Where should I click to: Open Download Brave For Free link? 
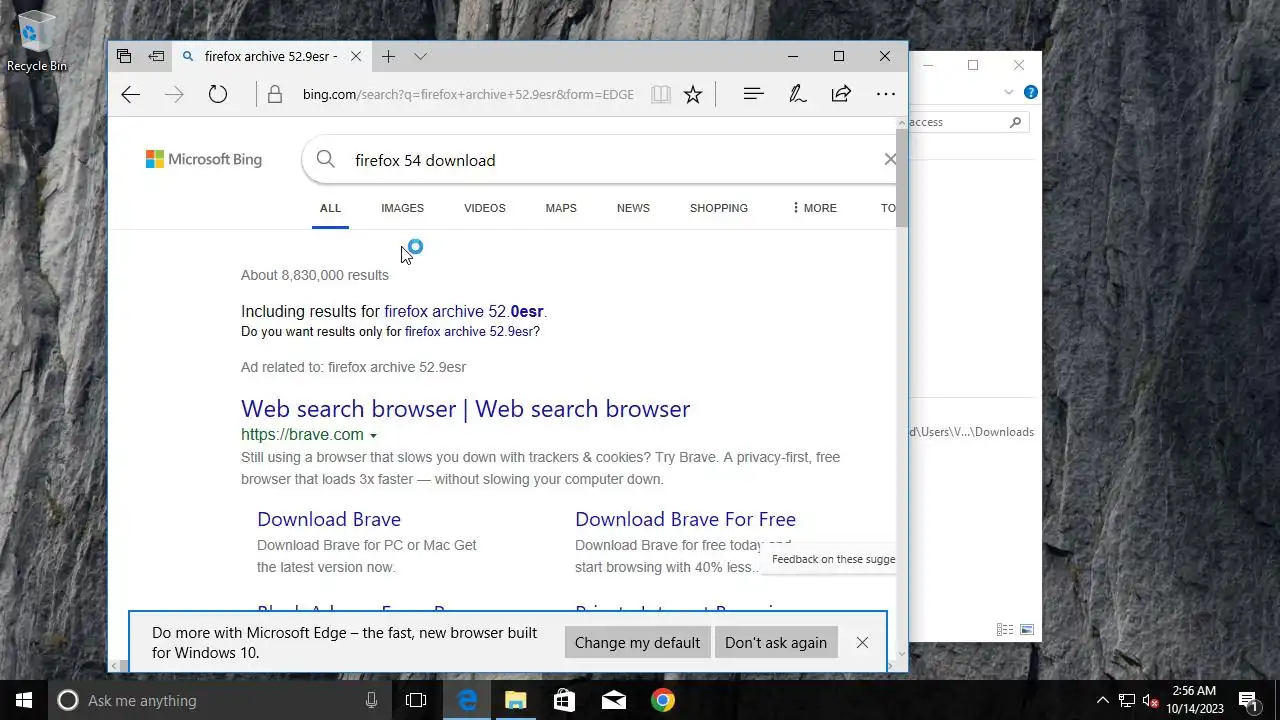click(x=685, y=519)
